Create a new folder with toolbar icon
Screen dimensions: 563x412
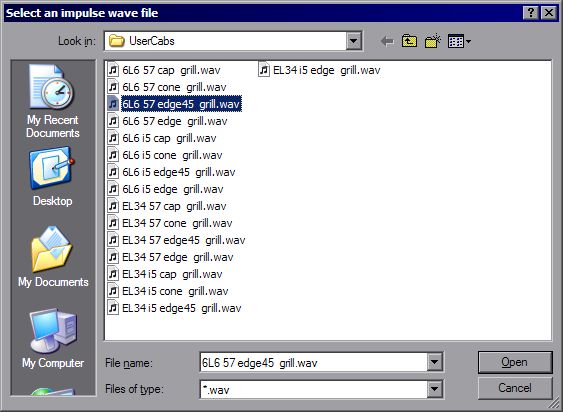pyautogui.click(x=433, y=41)
